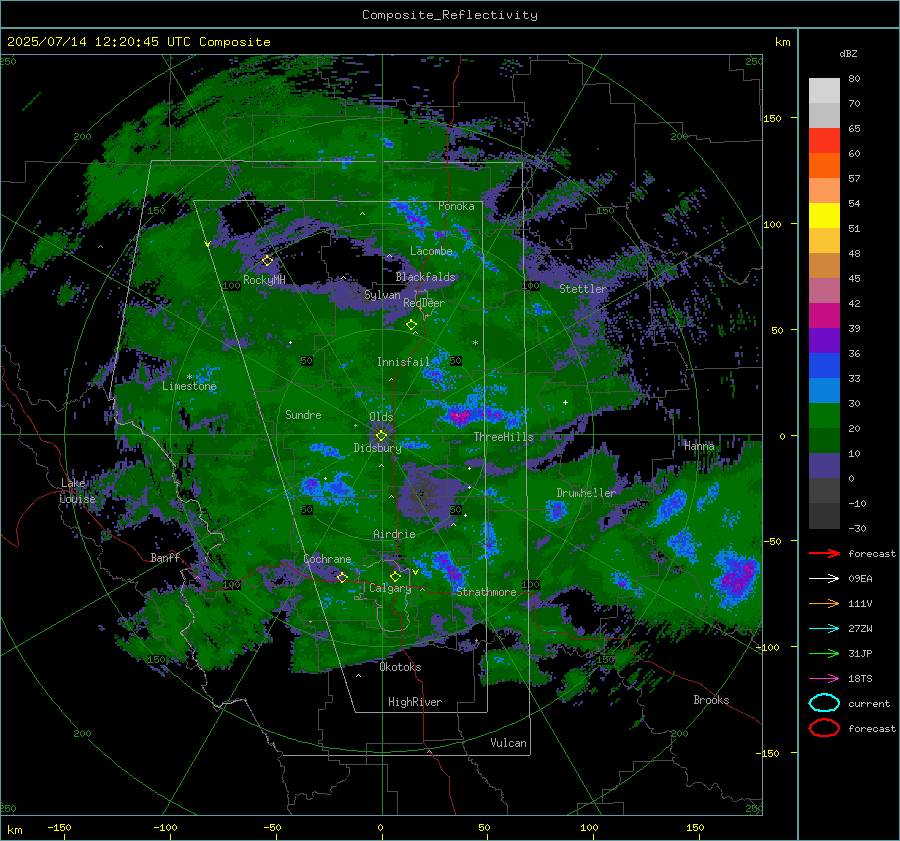Click the white 09EA arrow legend icon

coord(824,578)
